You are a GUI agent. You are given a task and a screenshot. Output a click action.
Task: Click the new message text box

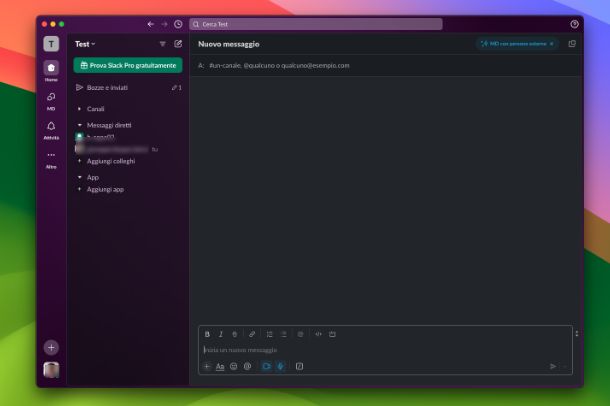pyautogui.click(x=385, y=350)
